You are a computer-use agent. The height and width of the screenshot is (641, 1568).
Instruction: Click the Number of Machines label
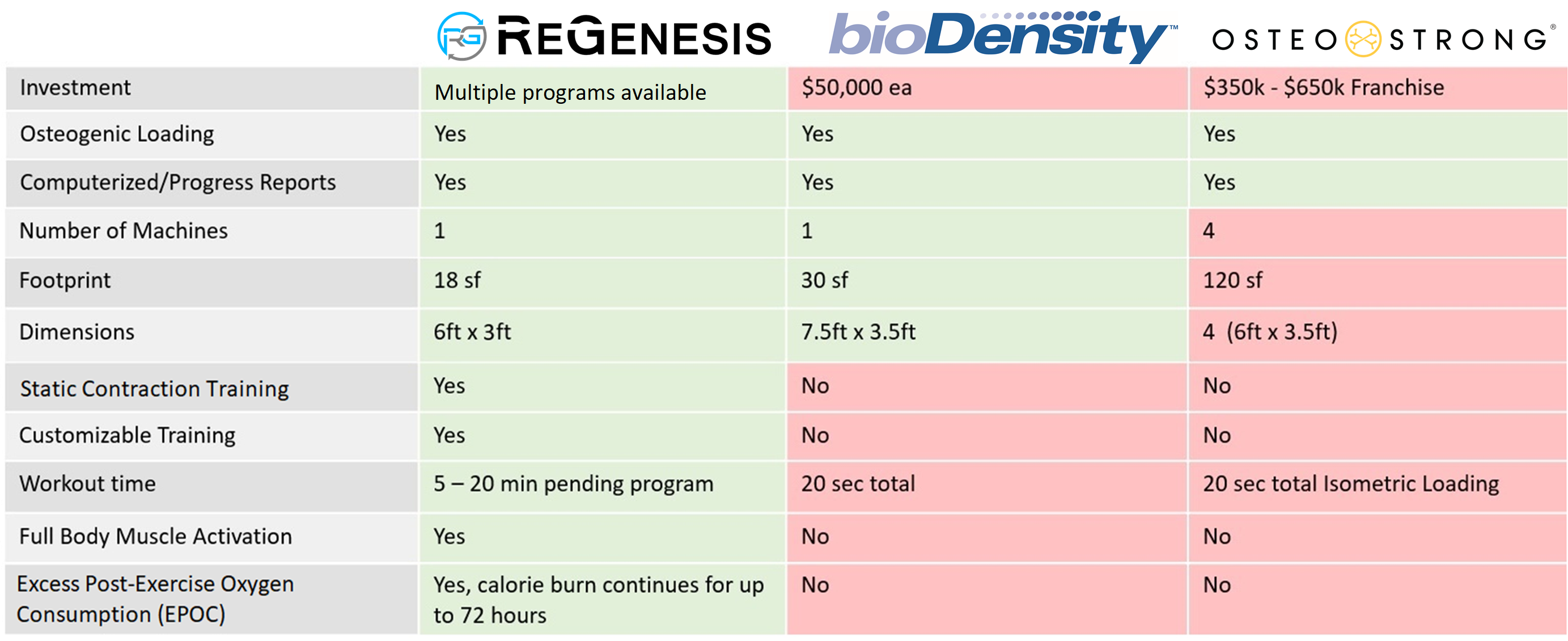(x=124, y=231)
